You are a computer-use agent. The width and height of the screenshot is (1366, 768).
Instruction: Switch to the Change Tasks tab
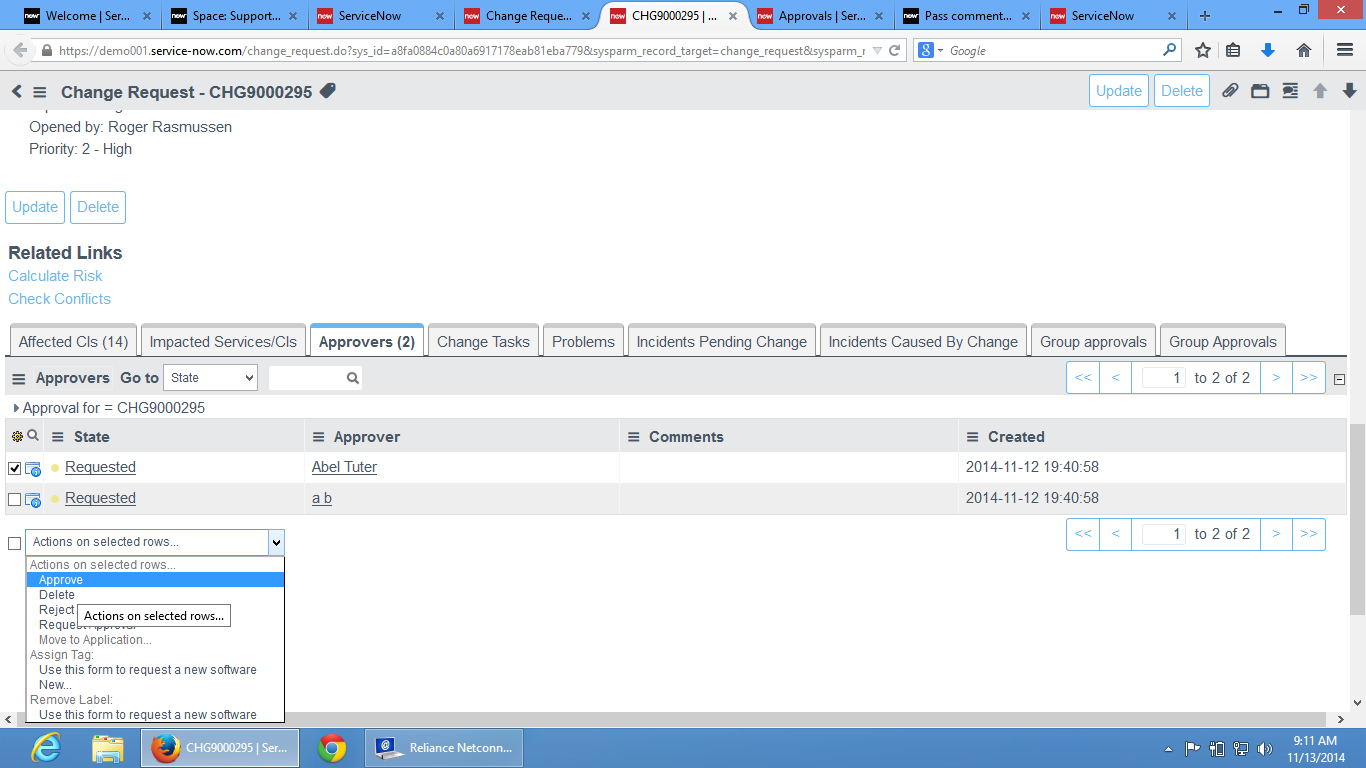(483, 341)
